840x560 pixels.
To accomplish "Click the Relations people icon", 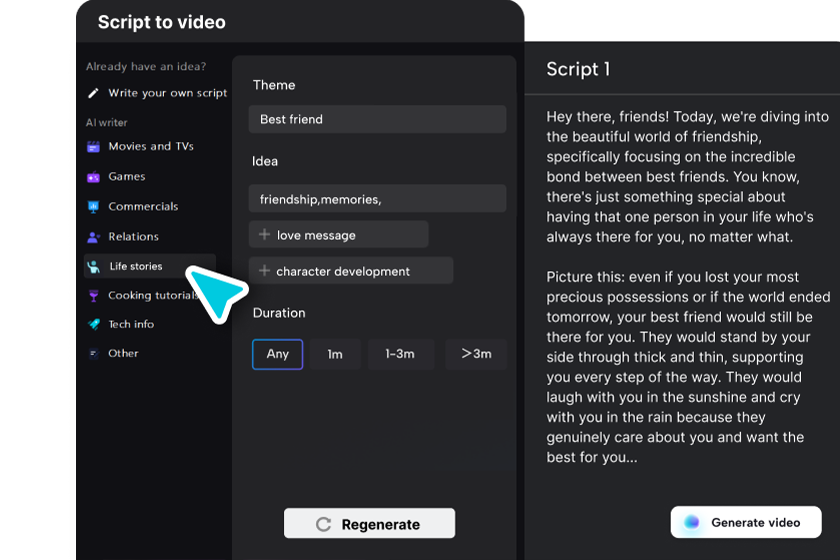I will (x=93, y=237).
